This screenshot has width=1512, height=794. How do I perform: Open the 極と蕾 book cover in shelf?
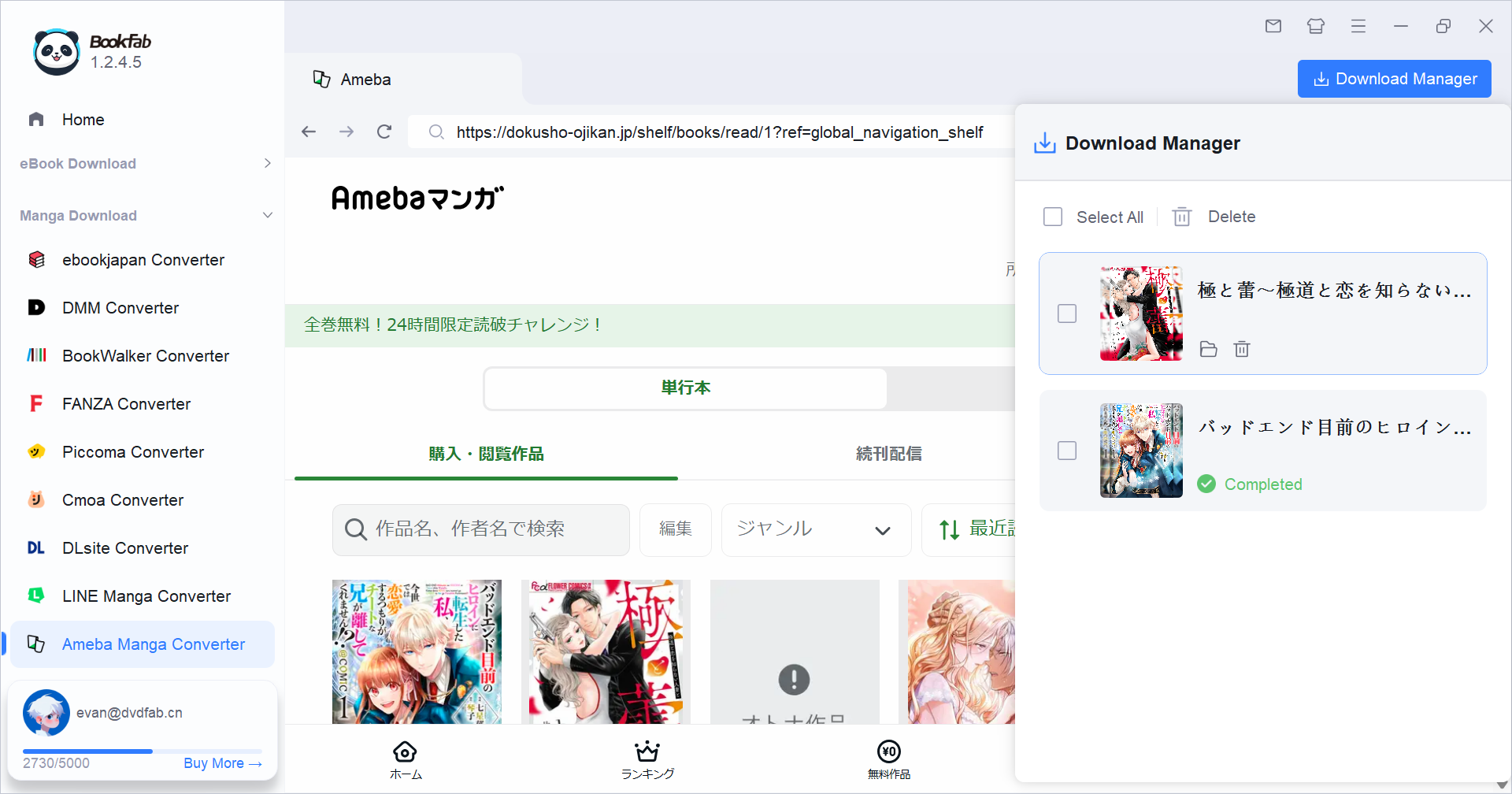pyautogui.click(x=606, y=652)
